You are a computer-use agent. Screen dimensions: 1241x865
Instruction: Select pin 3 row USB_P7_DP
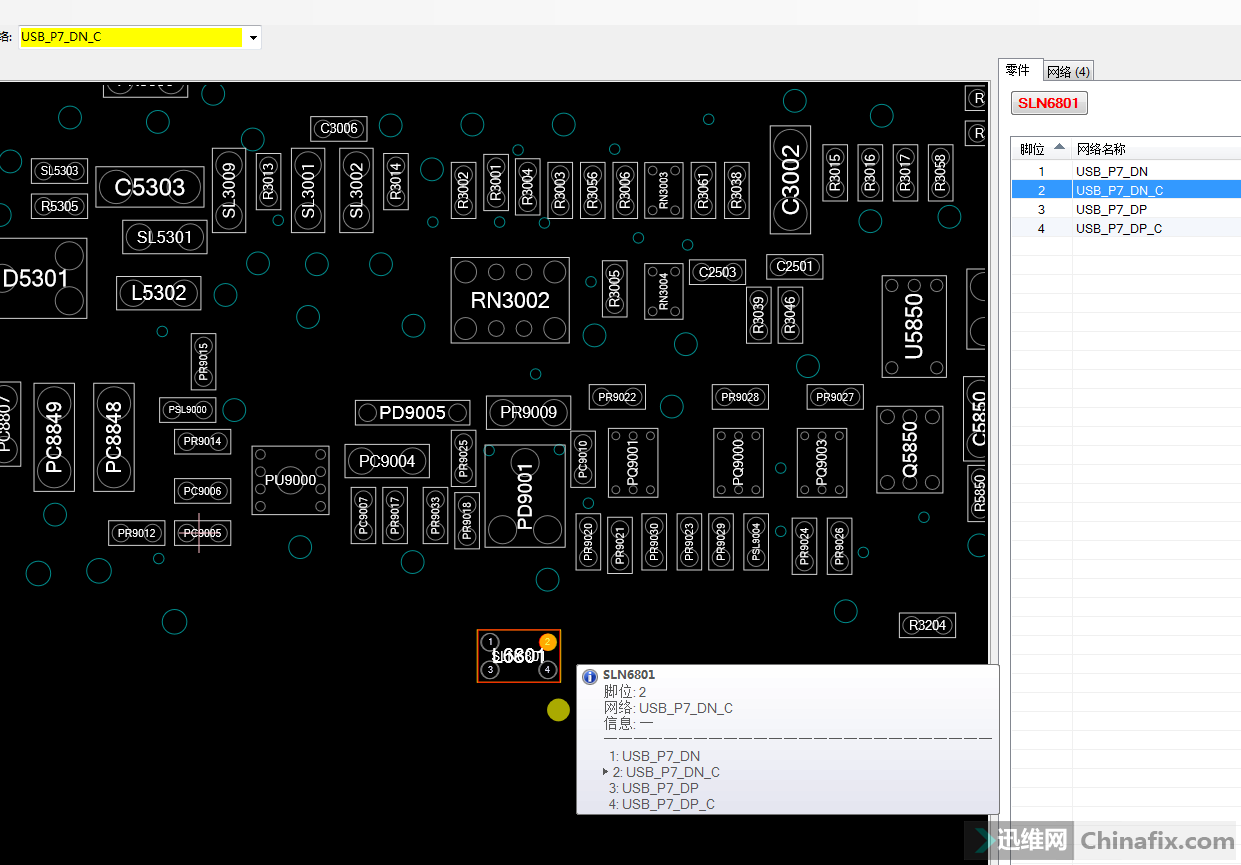pos(1111,209)
